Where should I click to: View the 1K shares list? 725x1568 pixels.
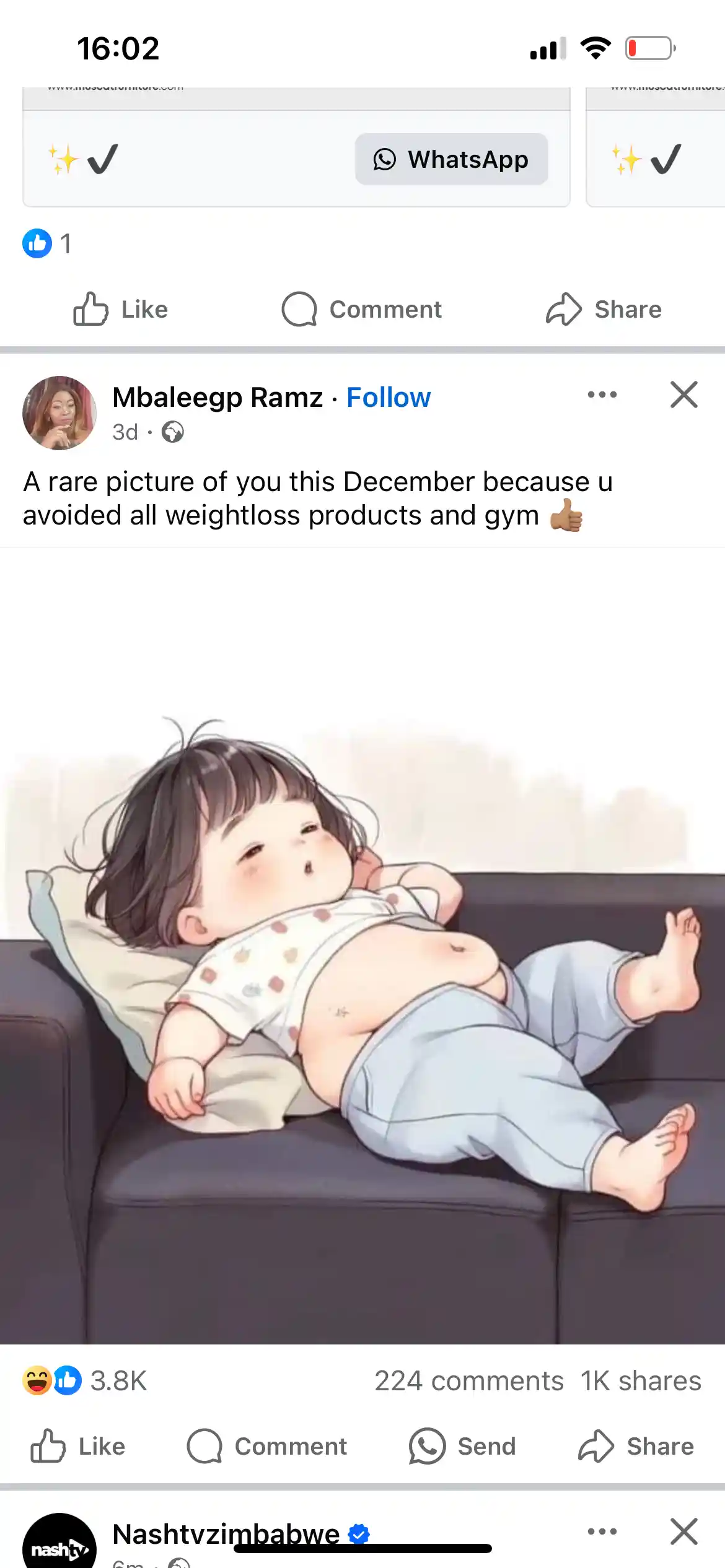tap(641, 1381)
